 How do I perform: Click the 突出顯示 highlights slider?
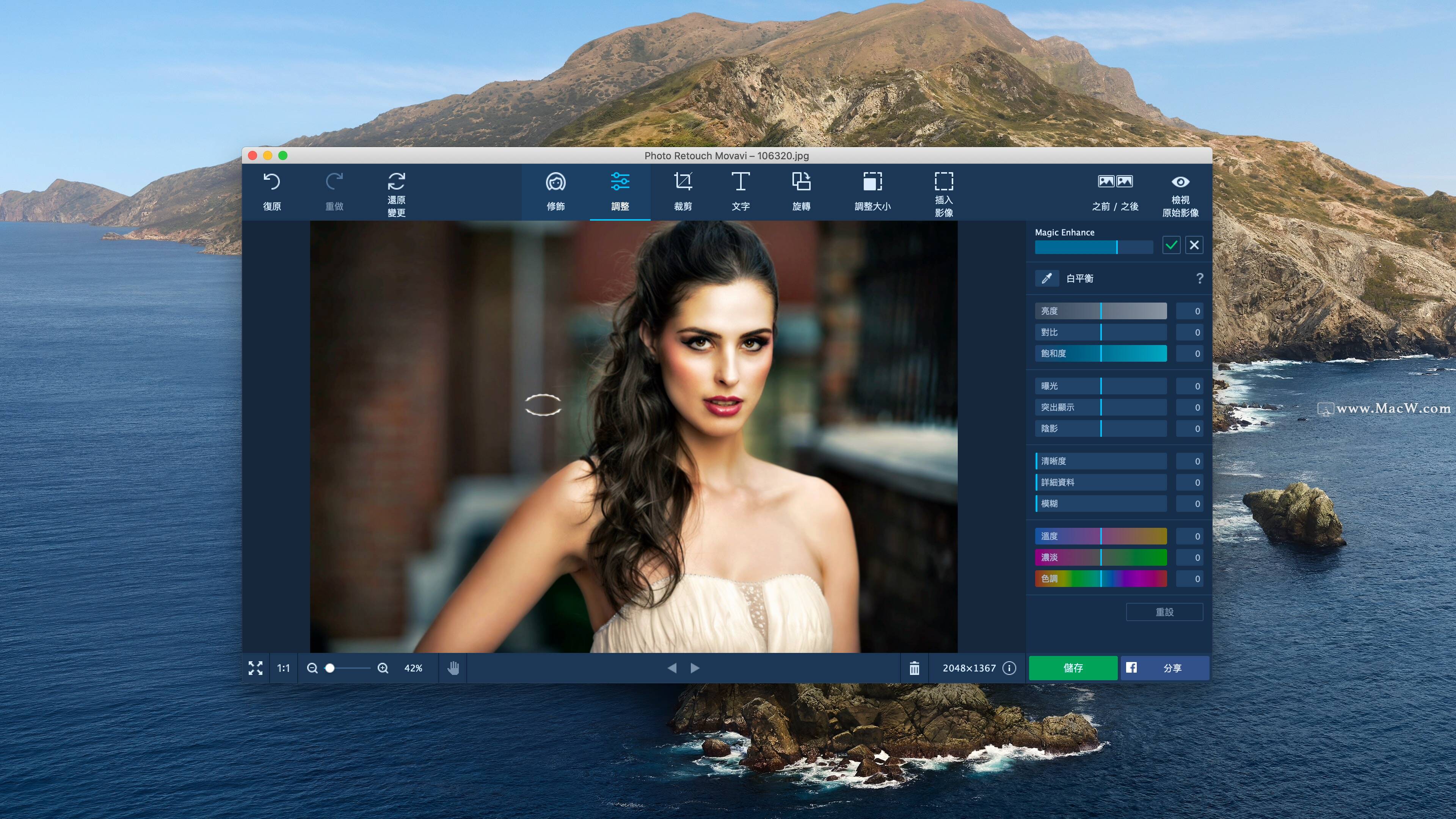coord(1100,407)
